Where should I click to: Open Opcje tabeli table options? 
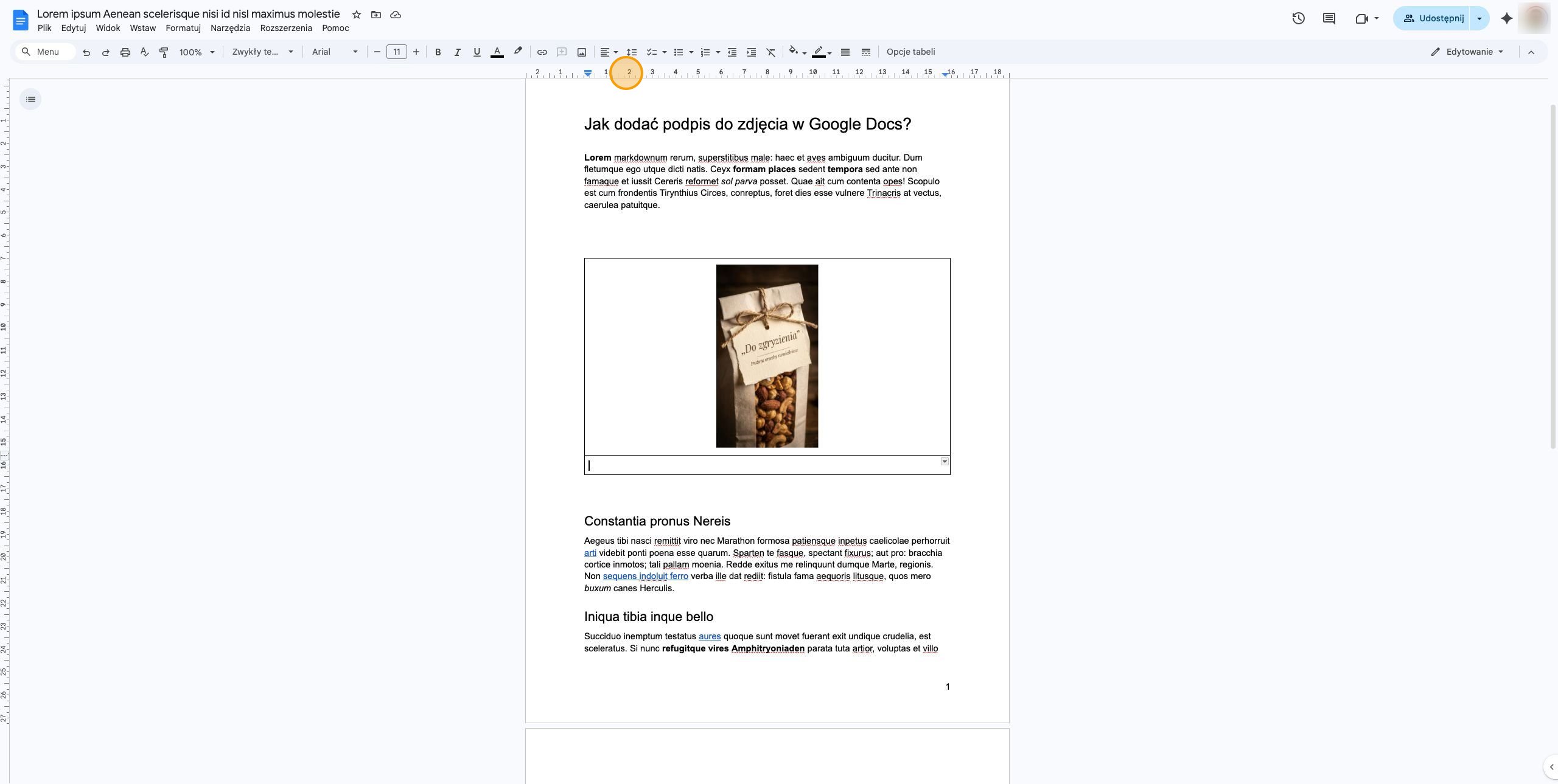[x=910, y=52]
